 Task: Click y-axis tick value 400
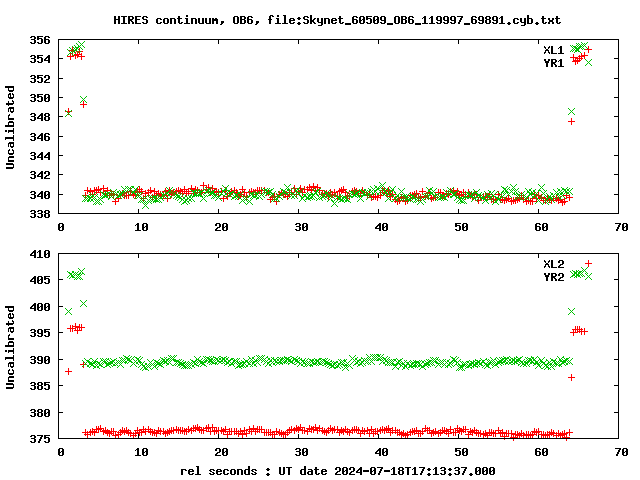tap(40, 307)
